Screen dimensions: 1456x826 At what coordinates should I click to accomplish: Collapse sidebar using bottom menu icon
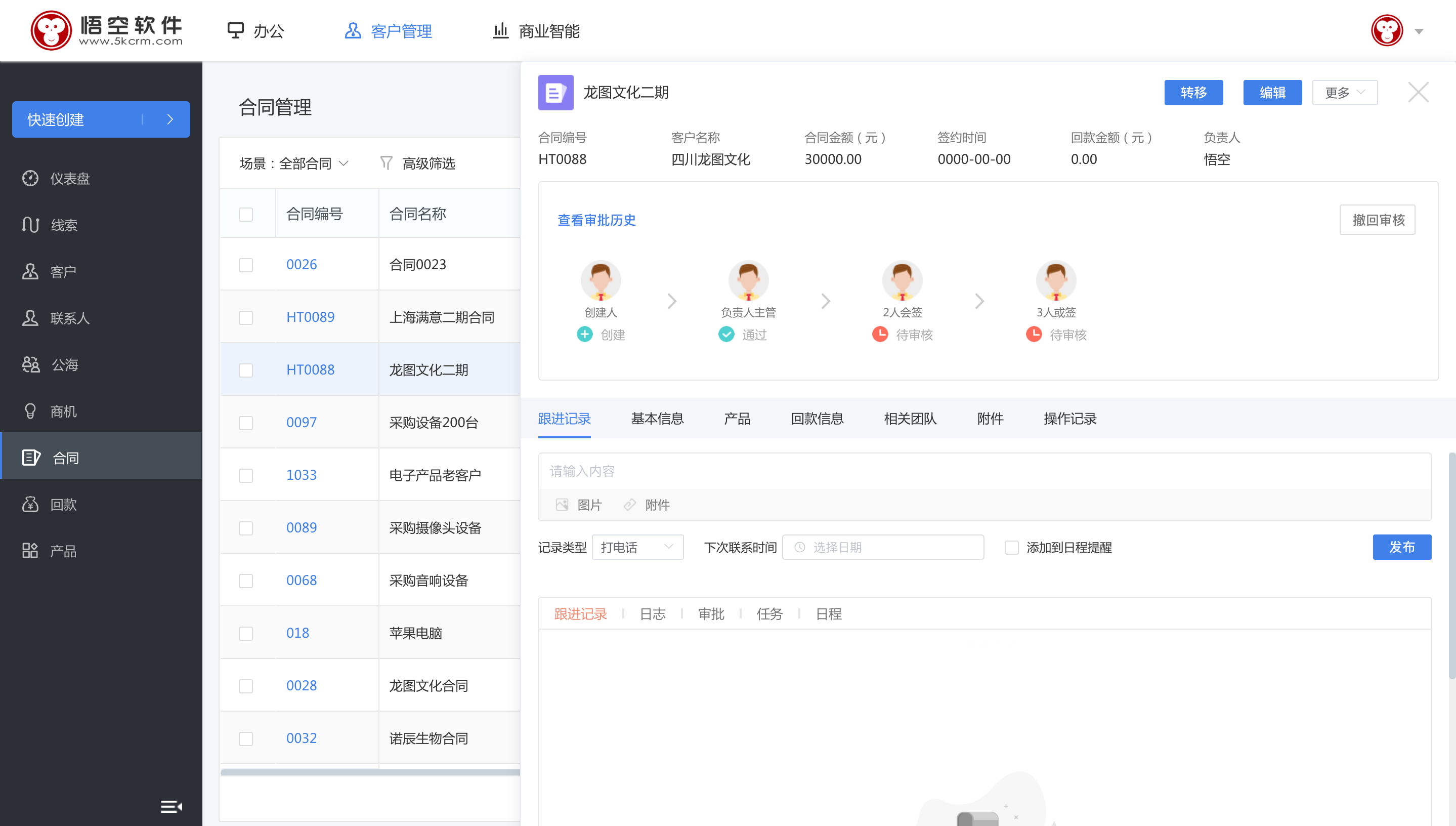[170, 806]
